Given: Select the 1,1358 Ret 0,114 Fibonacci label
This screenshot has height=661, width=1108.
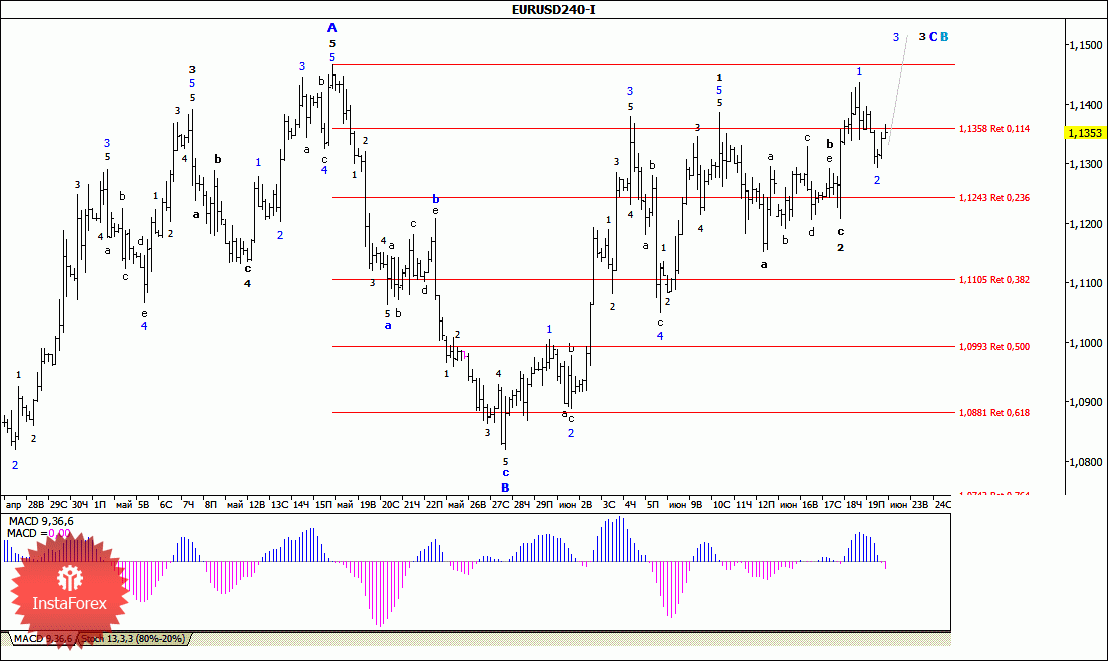Looking at the screenshot, I should [994, 129].
